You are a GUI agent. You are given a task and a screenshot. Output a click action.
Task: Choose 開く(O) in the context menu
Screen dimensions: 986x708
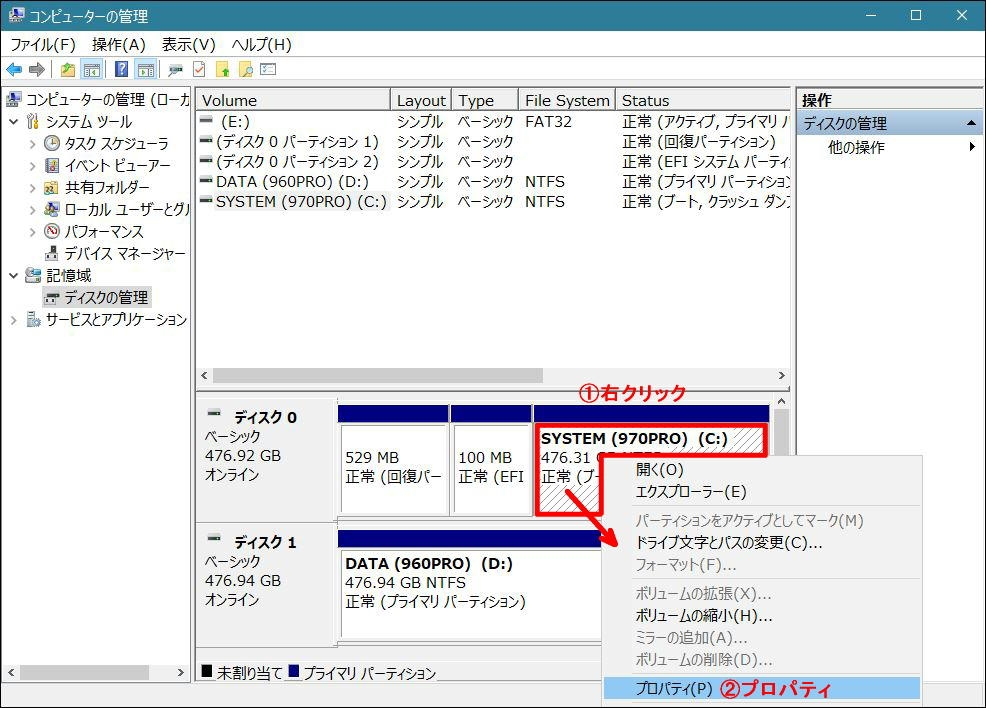tap(762, 470)
